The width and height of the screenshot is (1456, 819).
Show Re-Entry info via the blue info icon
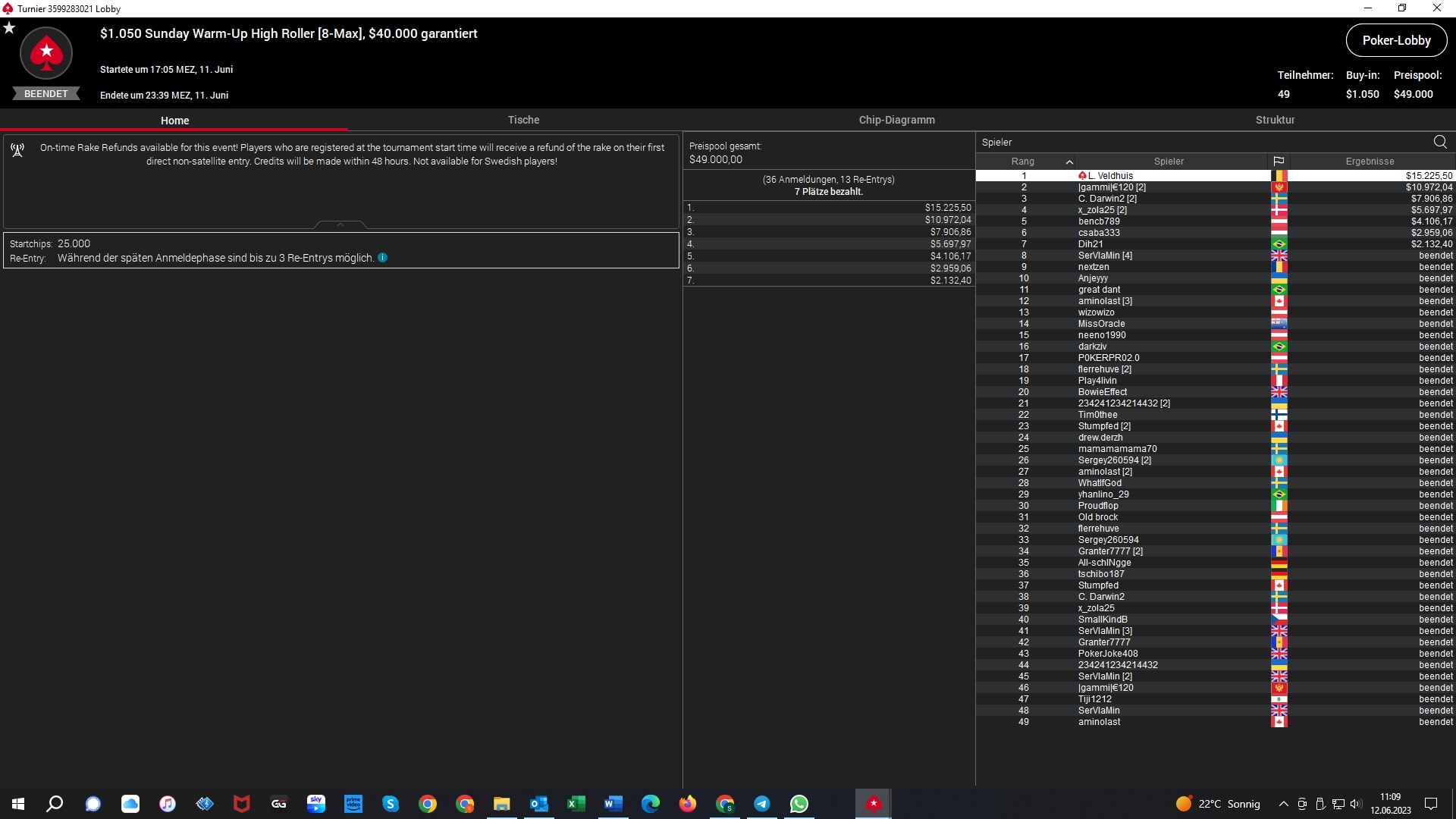coord(383,258)
